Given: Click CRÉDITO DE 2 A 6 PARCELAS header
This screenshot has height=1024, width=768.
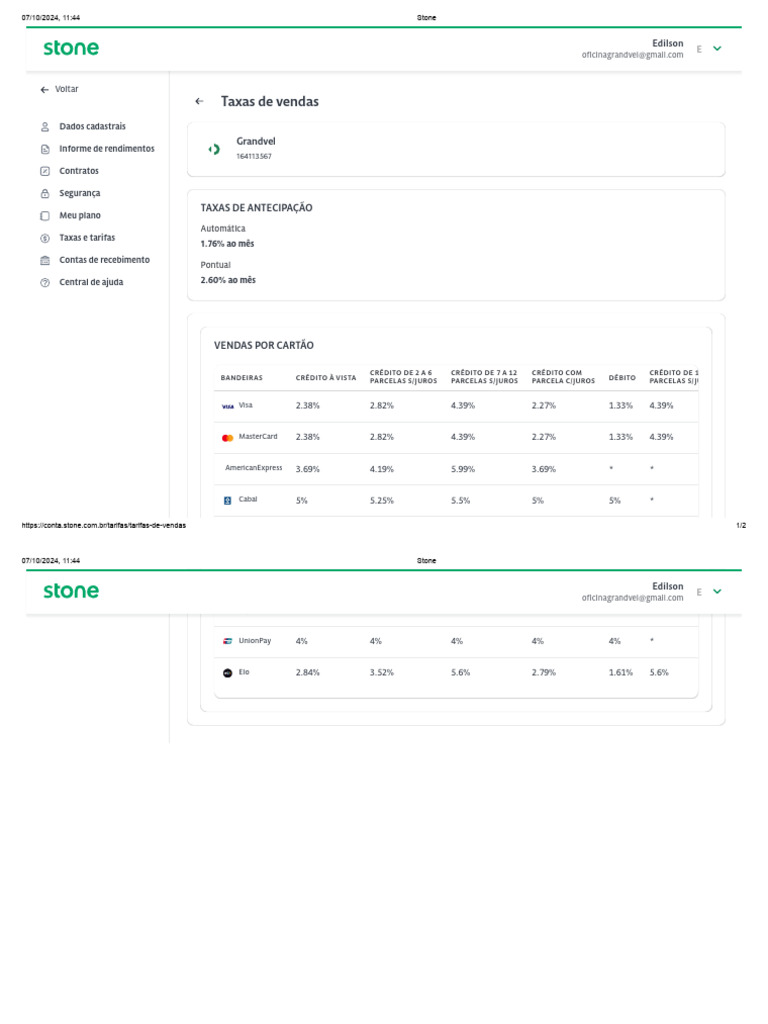Looking at the screenshot, I should pos(404,377).
